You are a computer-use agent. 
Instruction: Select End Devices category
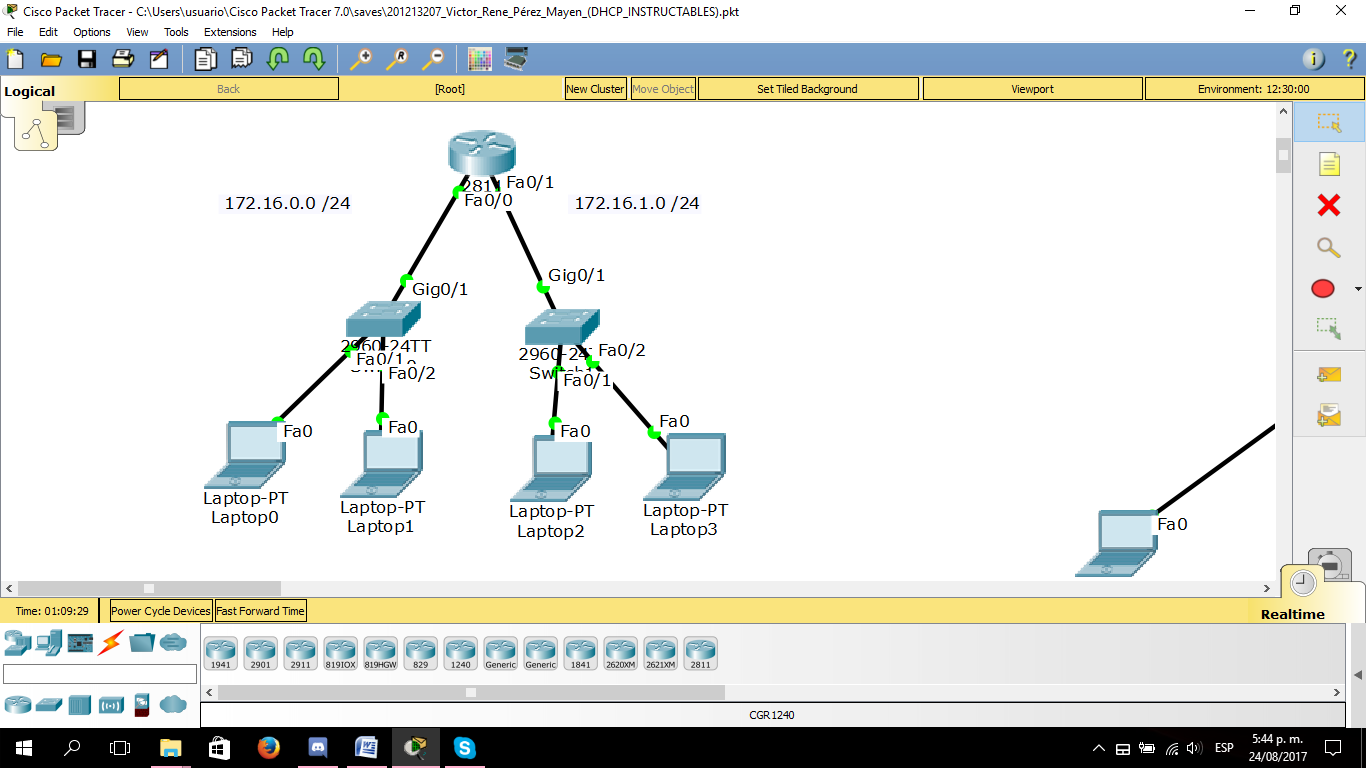49,642
